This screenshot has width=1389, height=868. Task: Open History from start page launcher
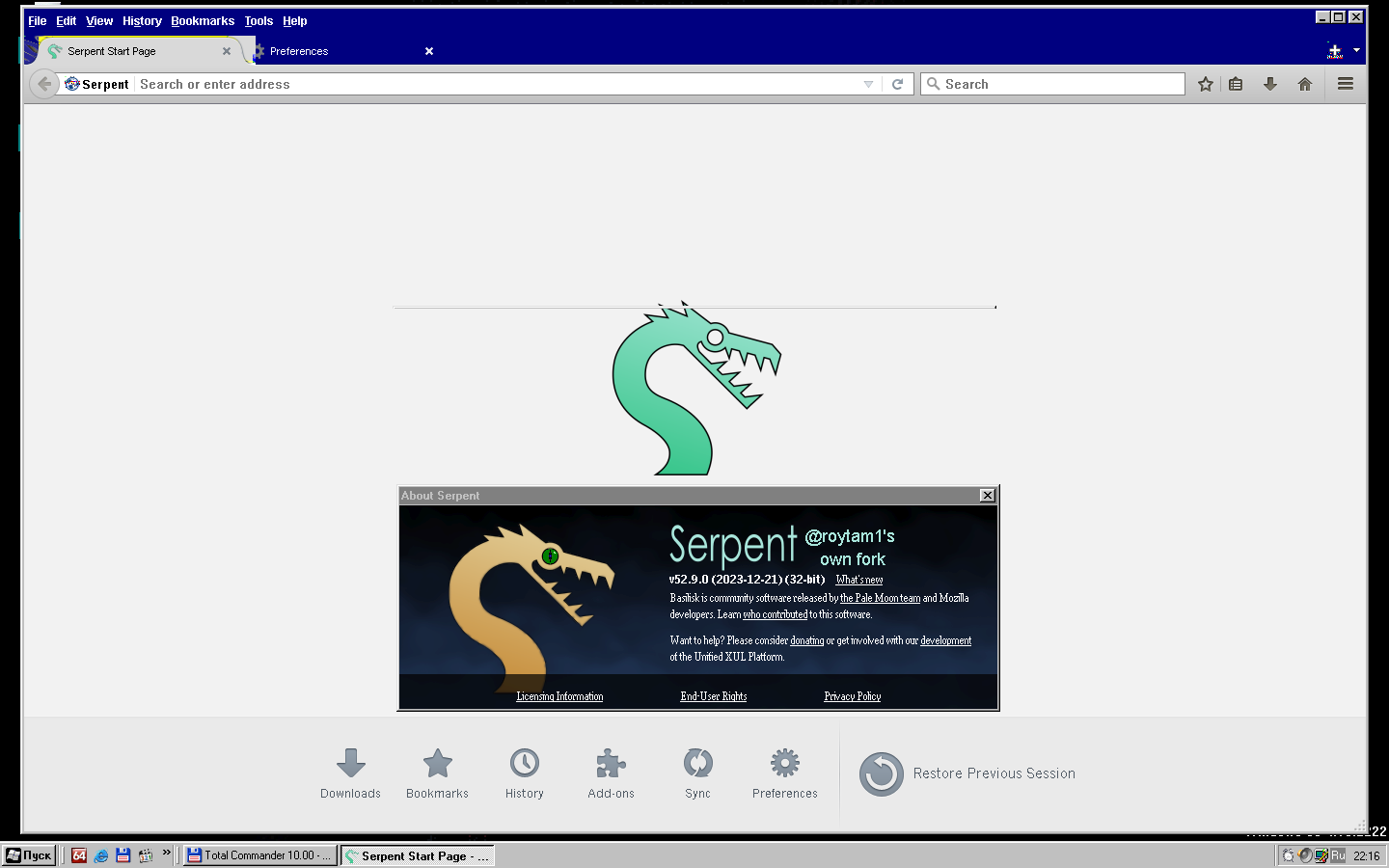[525, 773]
